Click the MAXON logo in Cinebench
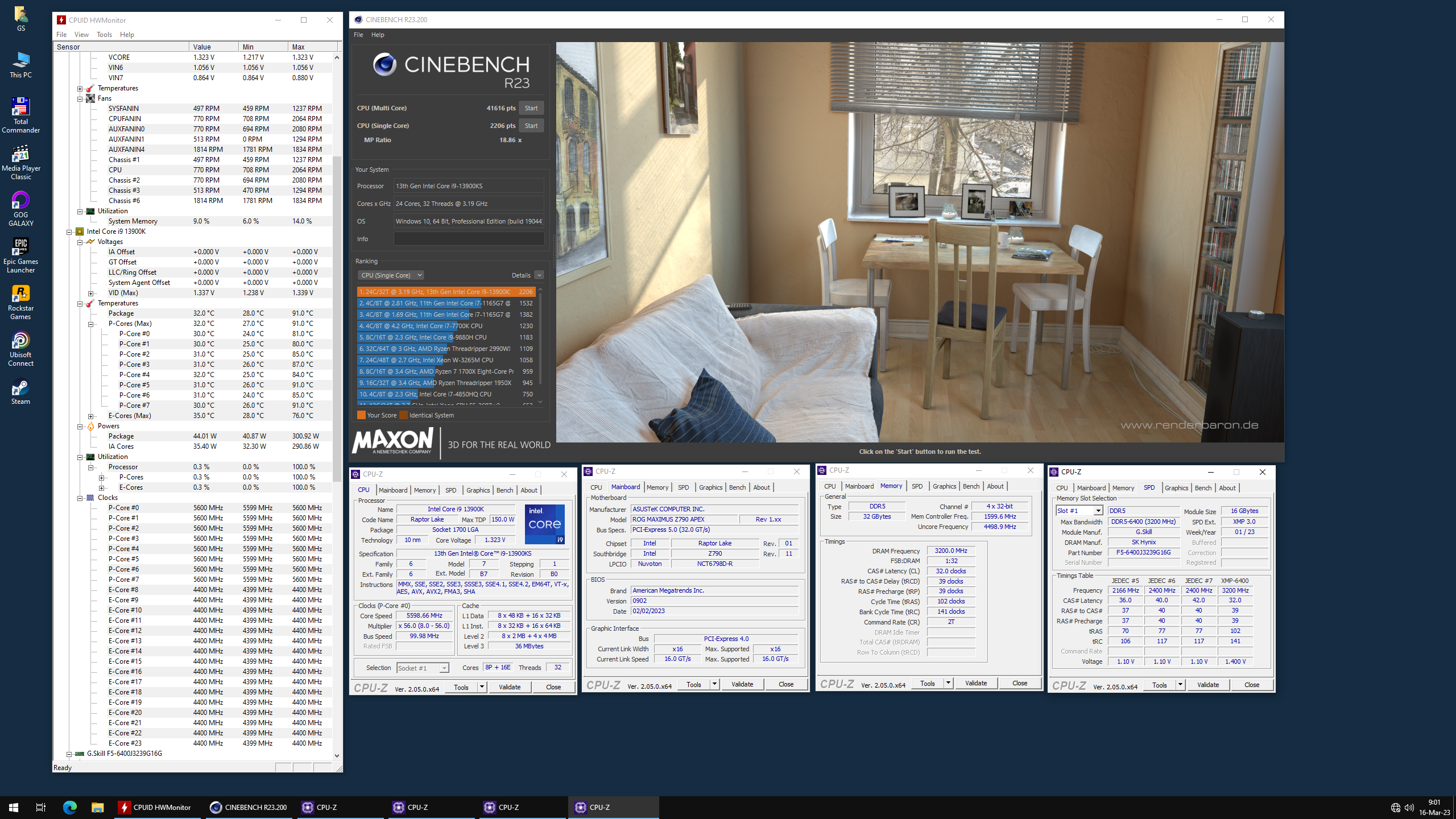This screenshot has height=819, width=1456. pos(392,441)
